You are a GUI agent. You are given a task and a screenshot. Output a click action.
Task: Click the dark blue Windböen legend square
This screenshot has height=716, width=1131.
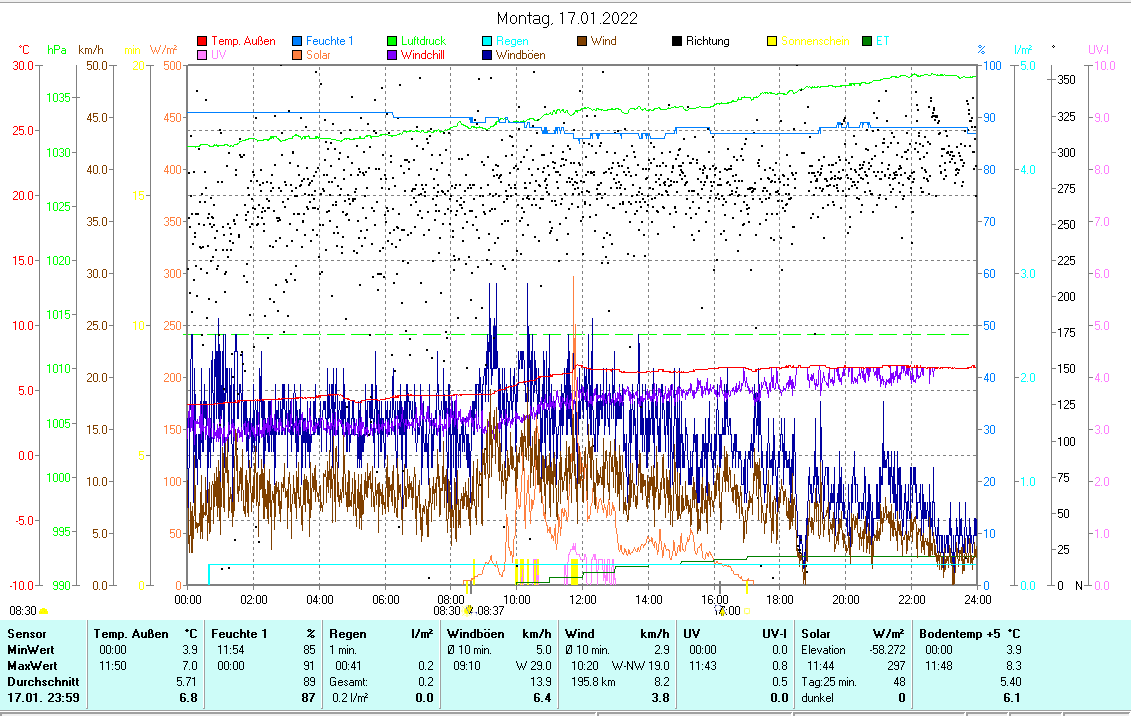487,55
